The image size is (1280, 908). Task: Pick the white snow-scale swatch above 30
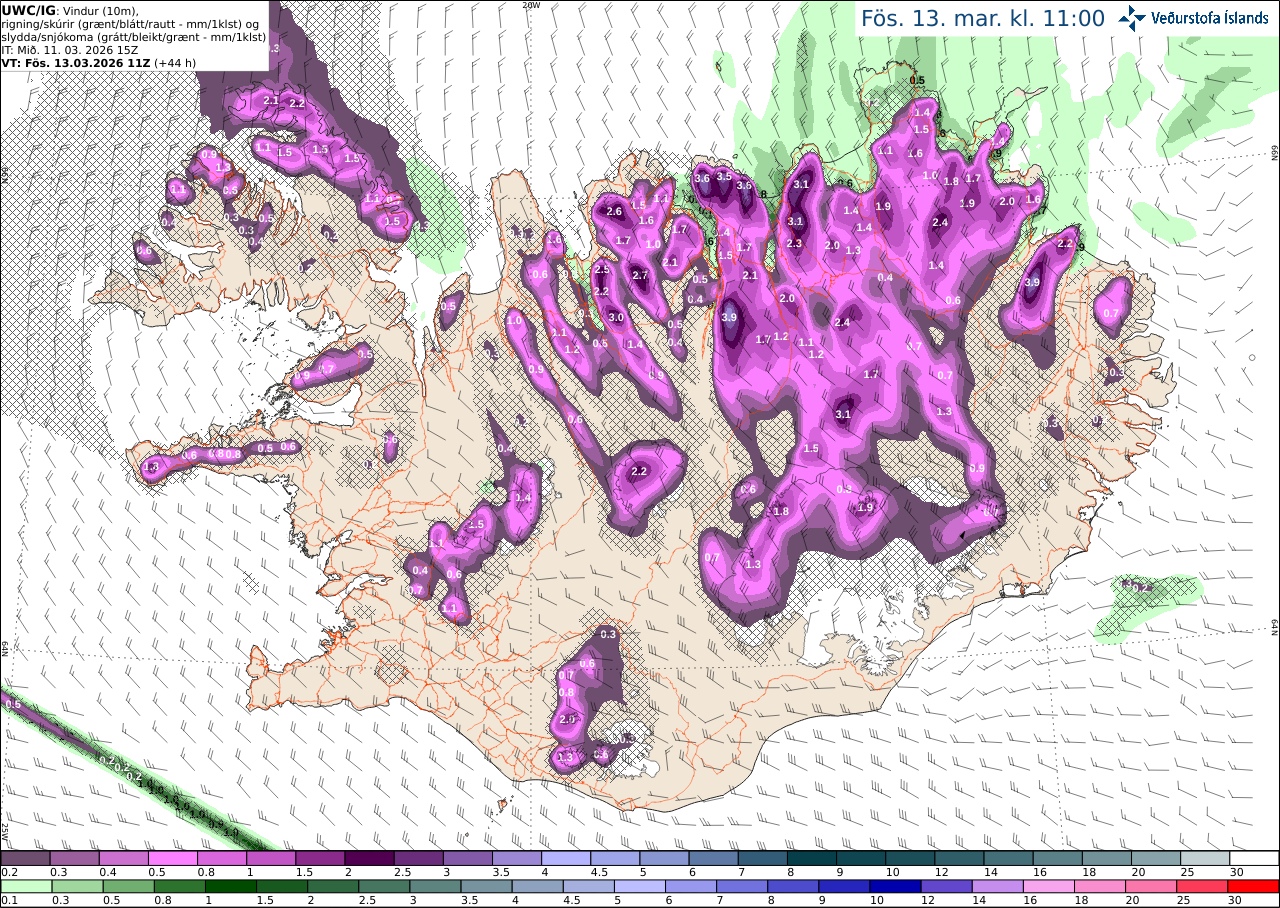point(1254,858)
